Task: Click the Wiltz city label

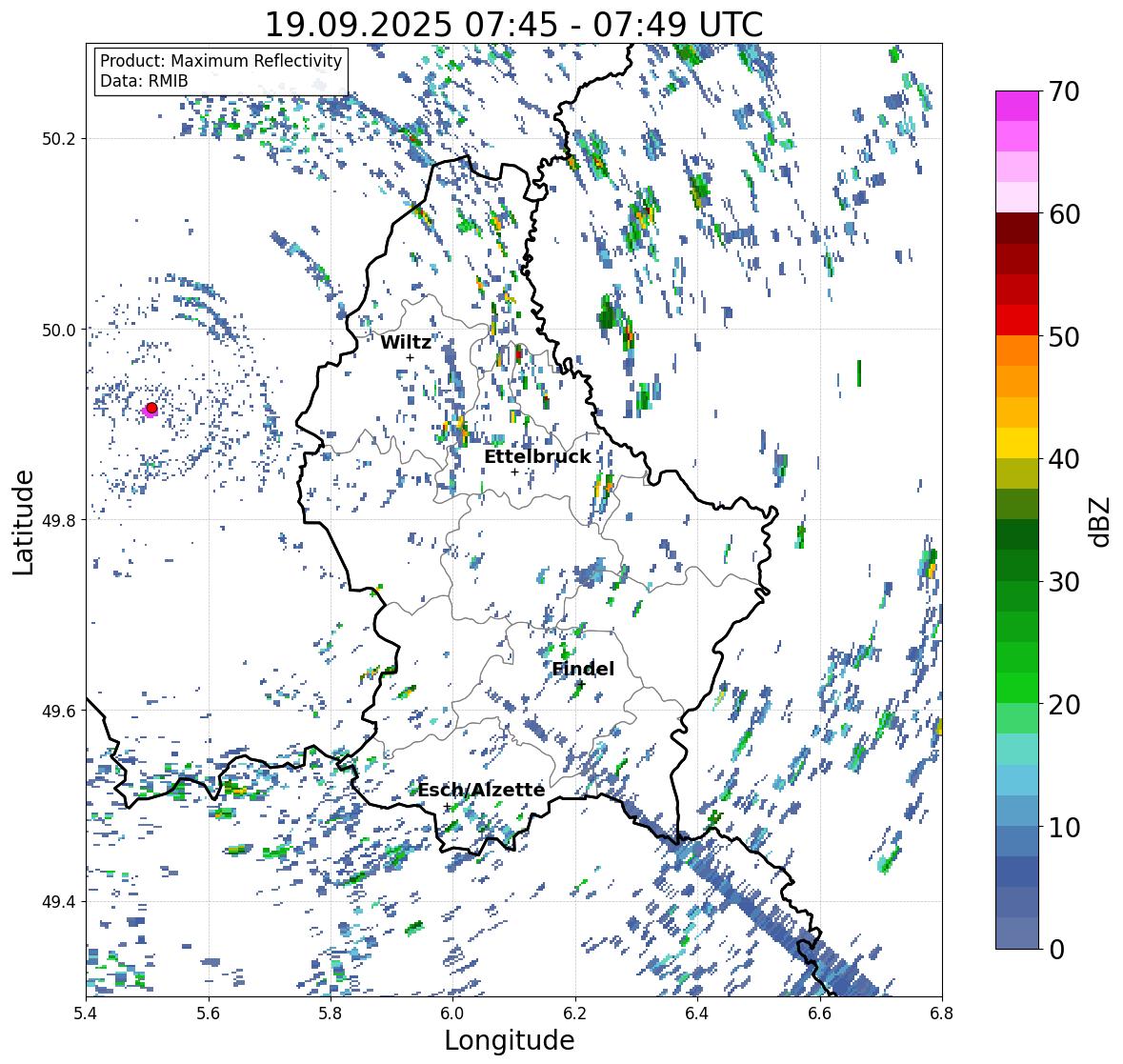Action: point(406,342)
